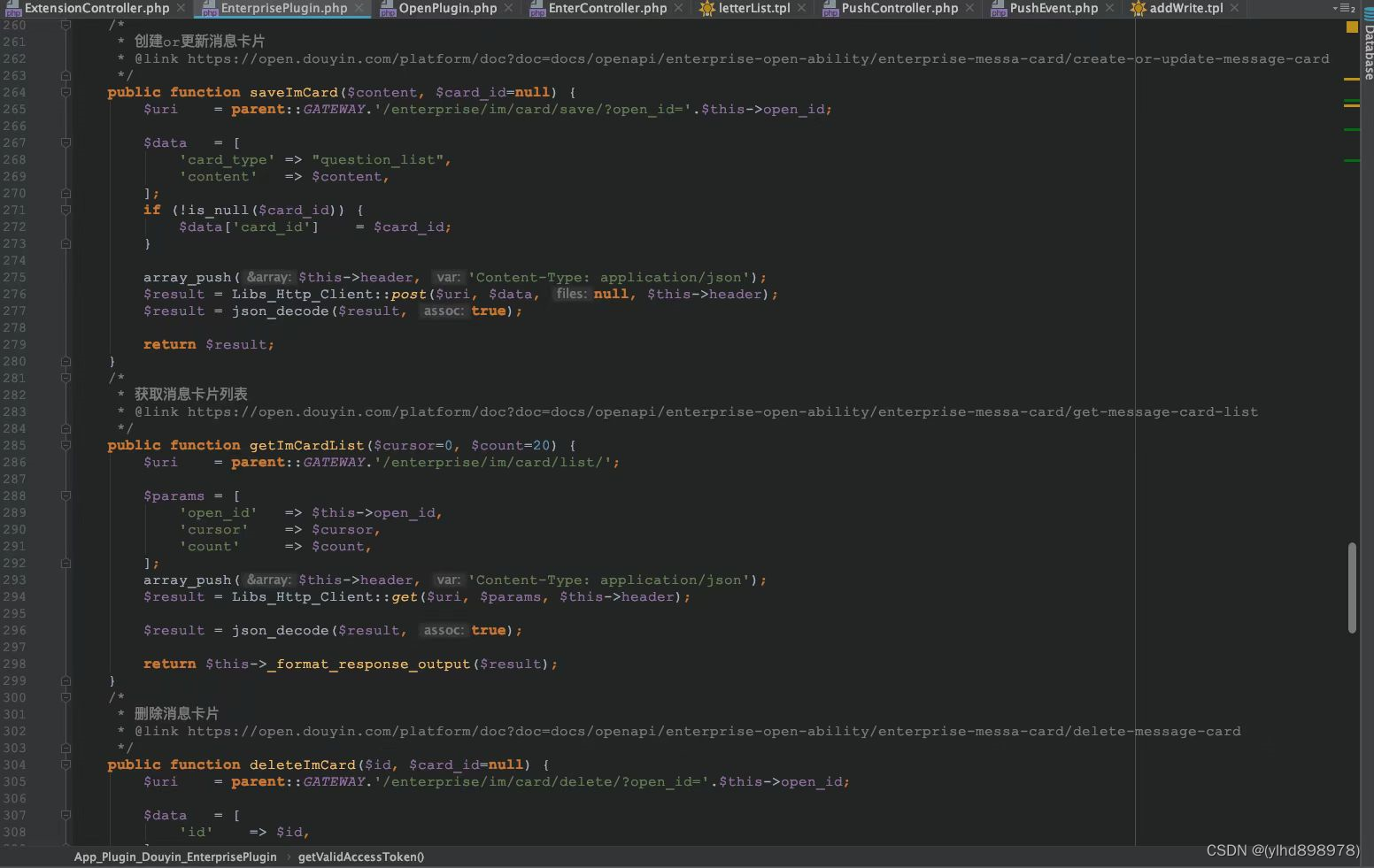This screenshot has height=868, width=1374.
Task: Place cursor on deleteImCard function name
Action: [x=302, y=764]
